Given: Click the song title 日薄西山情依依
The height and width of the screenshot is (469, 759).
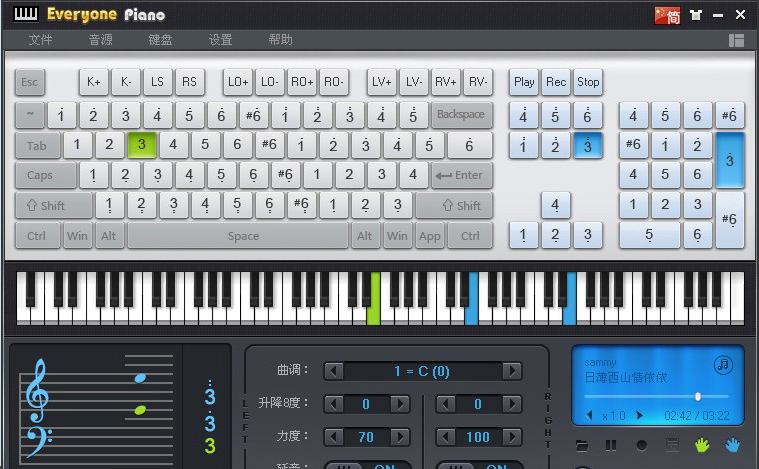Looking at the screenshot, I should (x=625, y=378).
